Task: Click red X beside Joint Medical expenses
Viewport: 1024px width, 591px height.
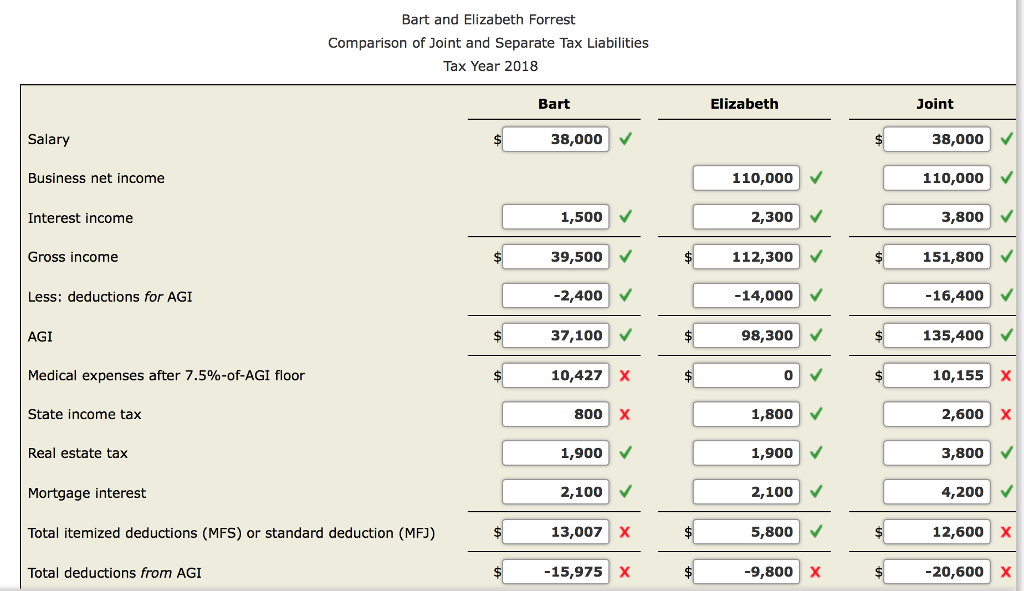Action: tap(1006, 375)
